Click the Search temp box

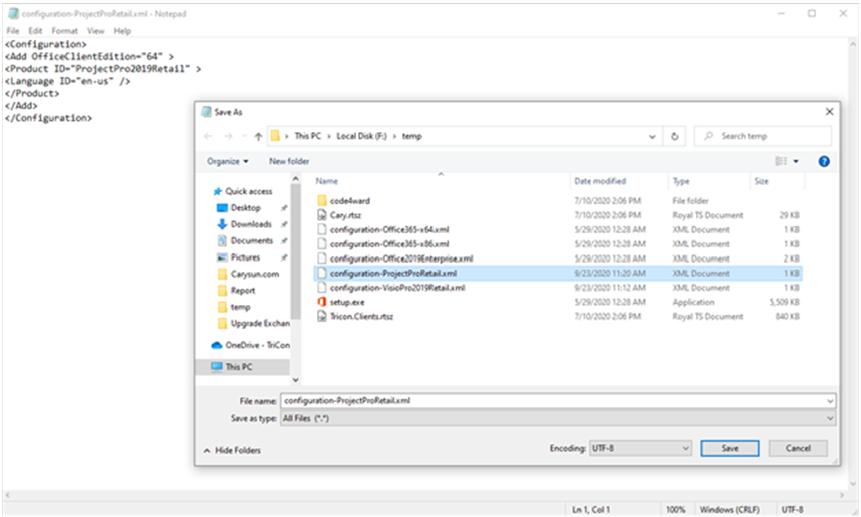(x=763, y=136)
